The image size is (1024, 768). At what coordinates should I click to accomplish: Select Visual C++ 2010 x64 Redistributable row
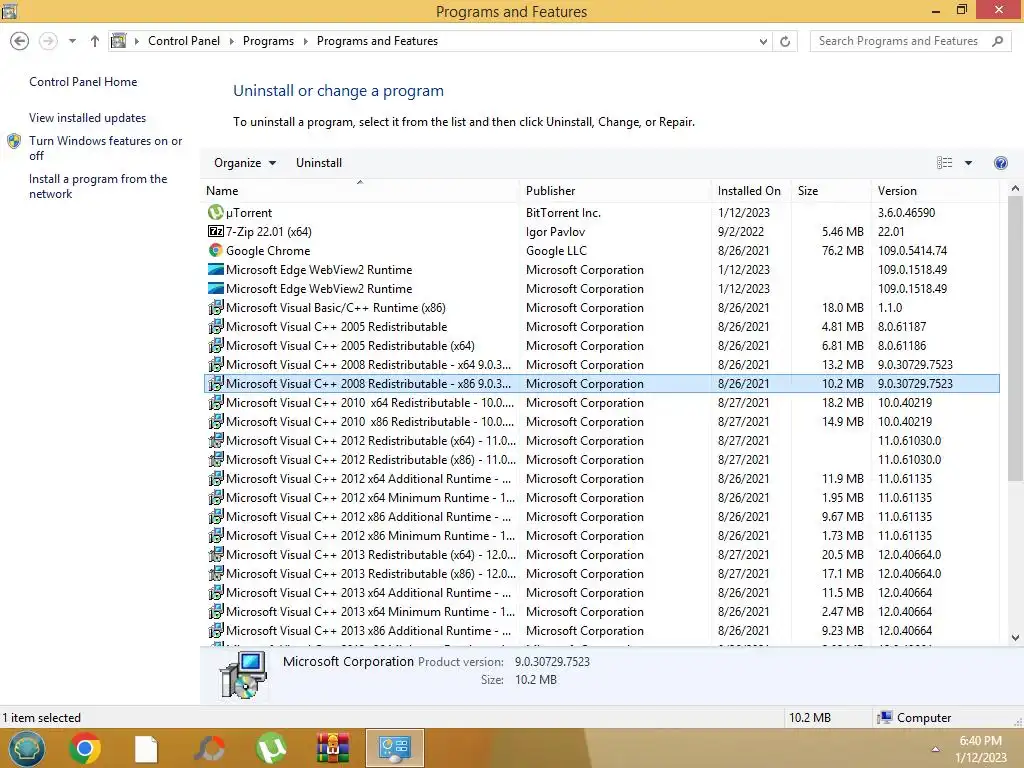click(x=601, y=402)
